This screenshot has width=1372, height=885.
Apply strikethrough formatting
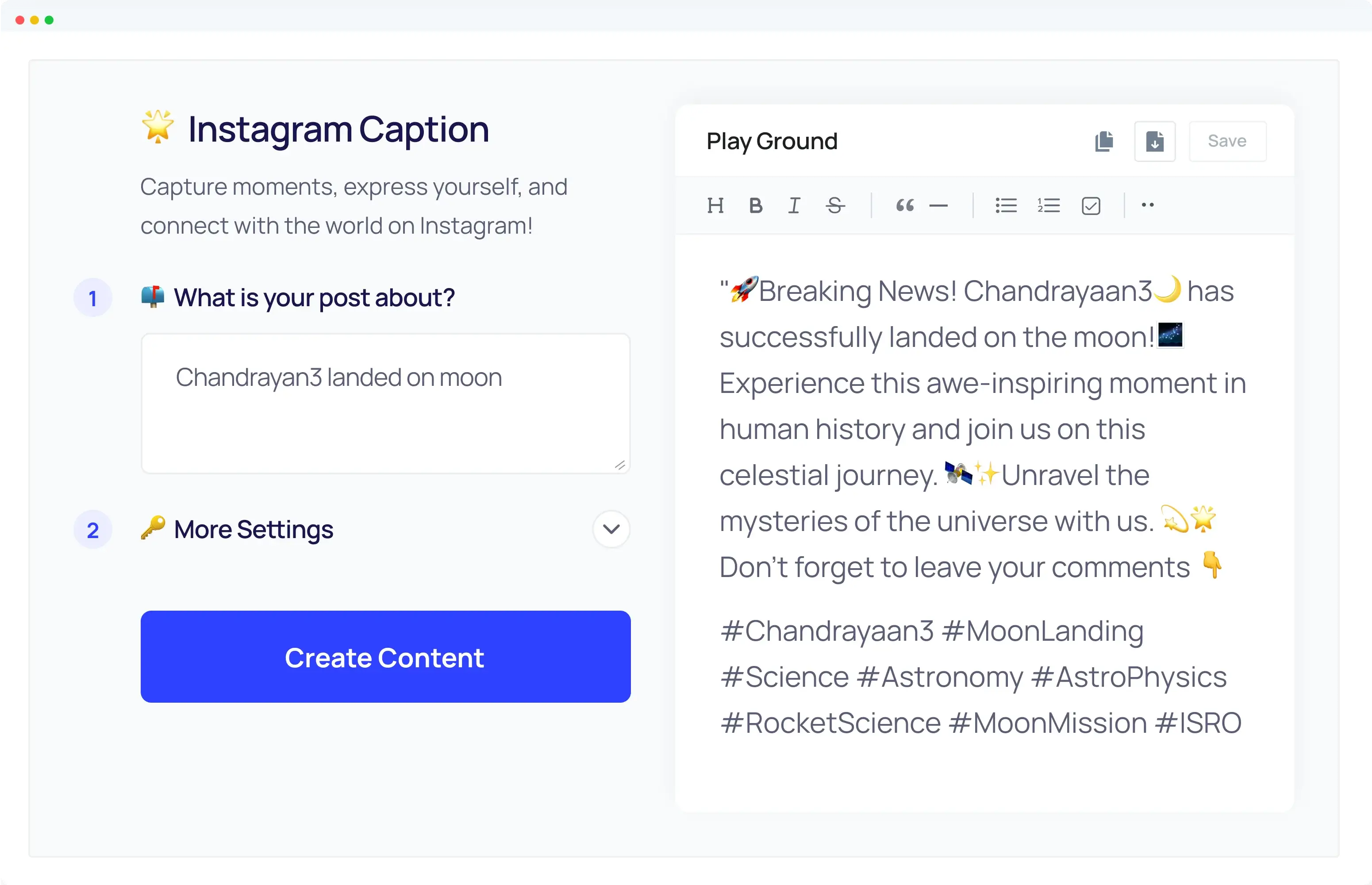pos(834,206)
